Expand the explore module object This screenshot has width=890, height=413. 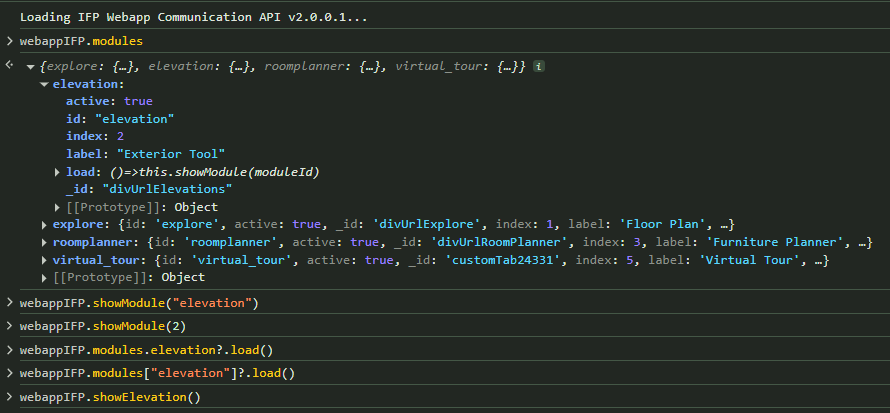click(44, 225)
